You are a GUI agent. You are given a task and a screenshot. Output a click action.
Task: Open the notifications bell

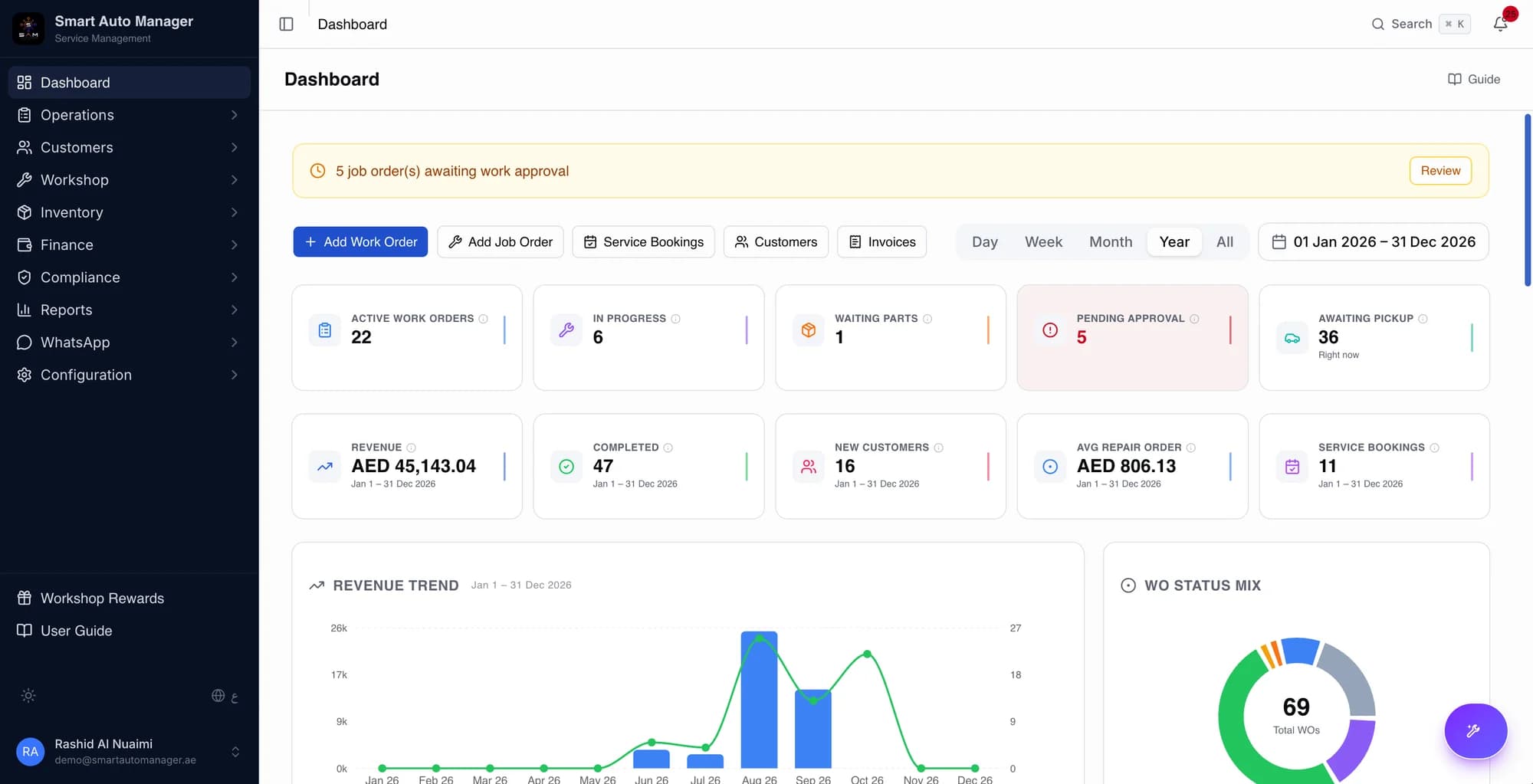pos(1500,24)
